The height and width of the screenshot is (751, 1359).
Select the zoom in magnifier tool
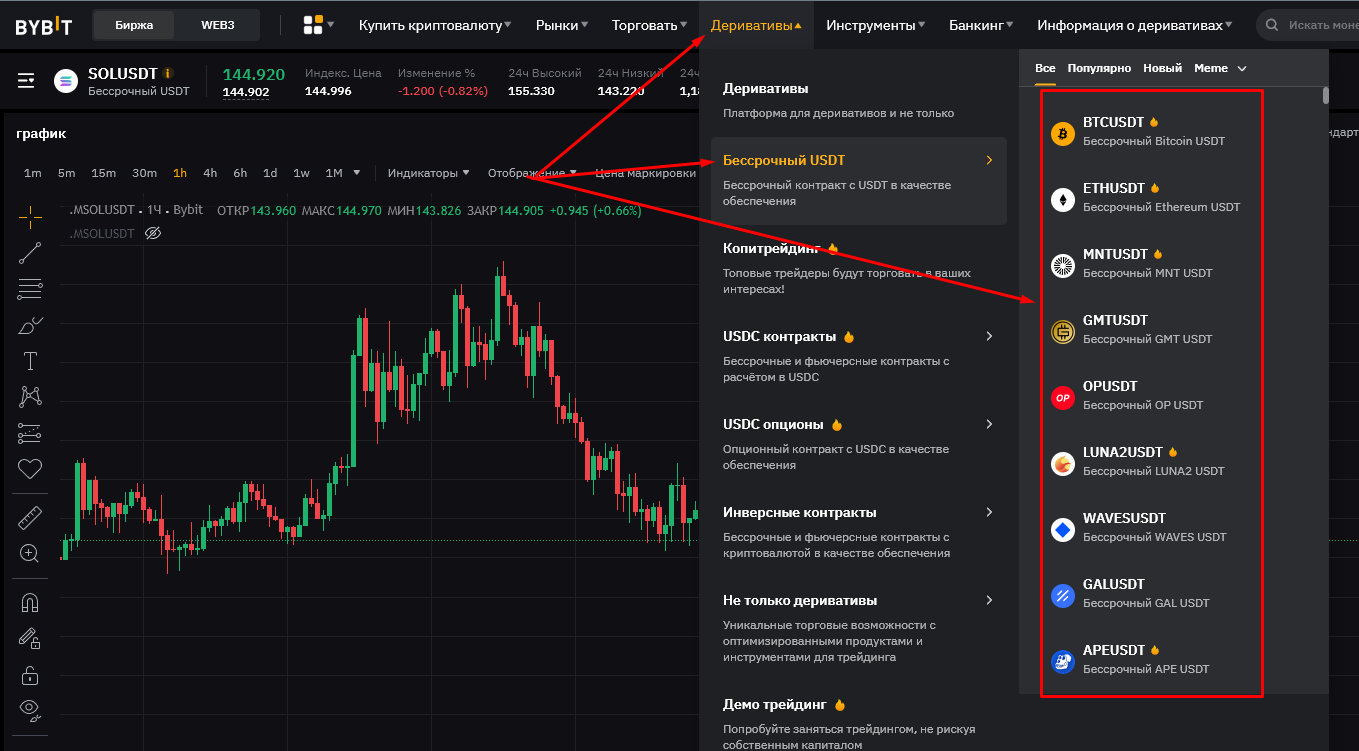coord(30,553)
